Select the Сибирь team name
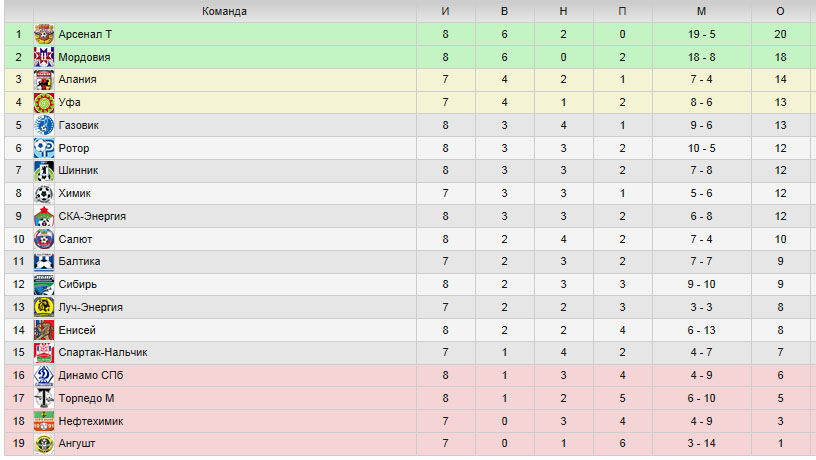 click(78, 285)
